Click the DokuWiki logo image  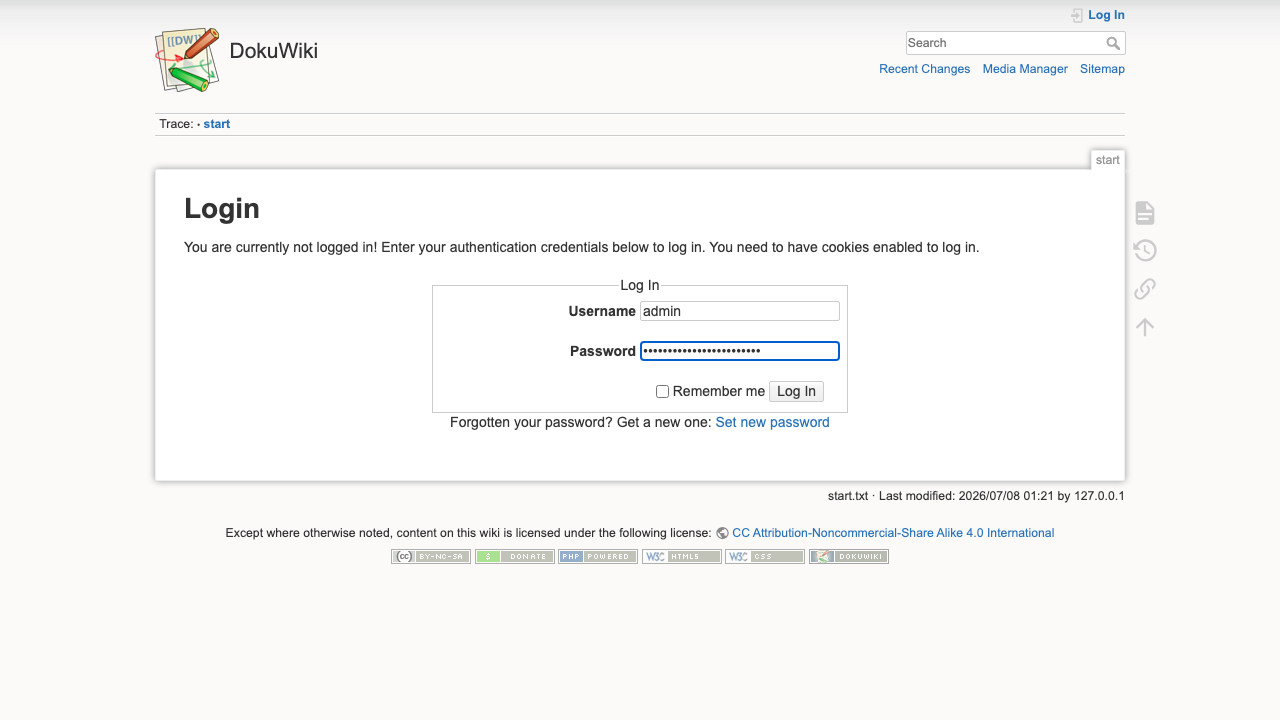(x=187, y=60)
